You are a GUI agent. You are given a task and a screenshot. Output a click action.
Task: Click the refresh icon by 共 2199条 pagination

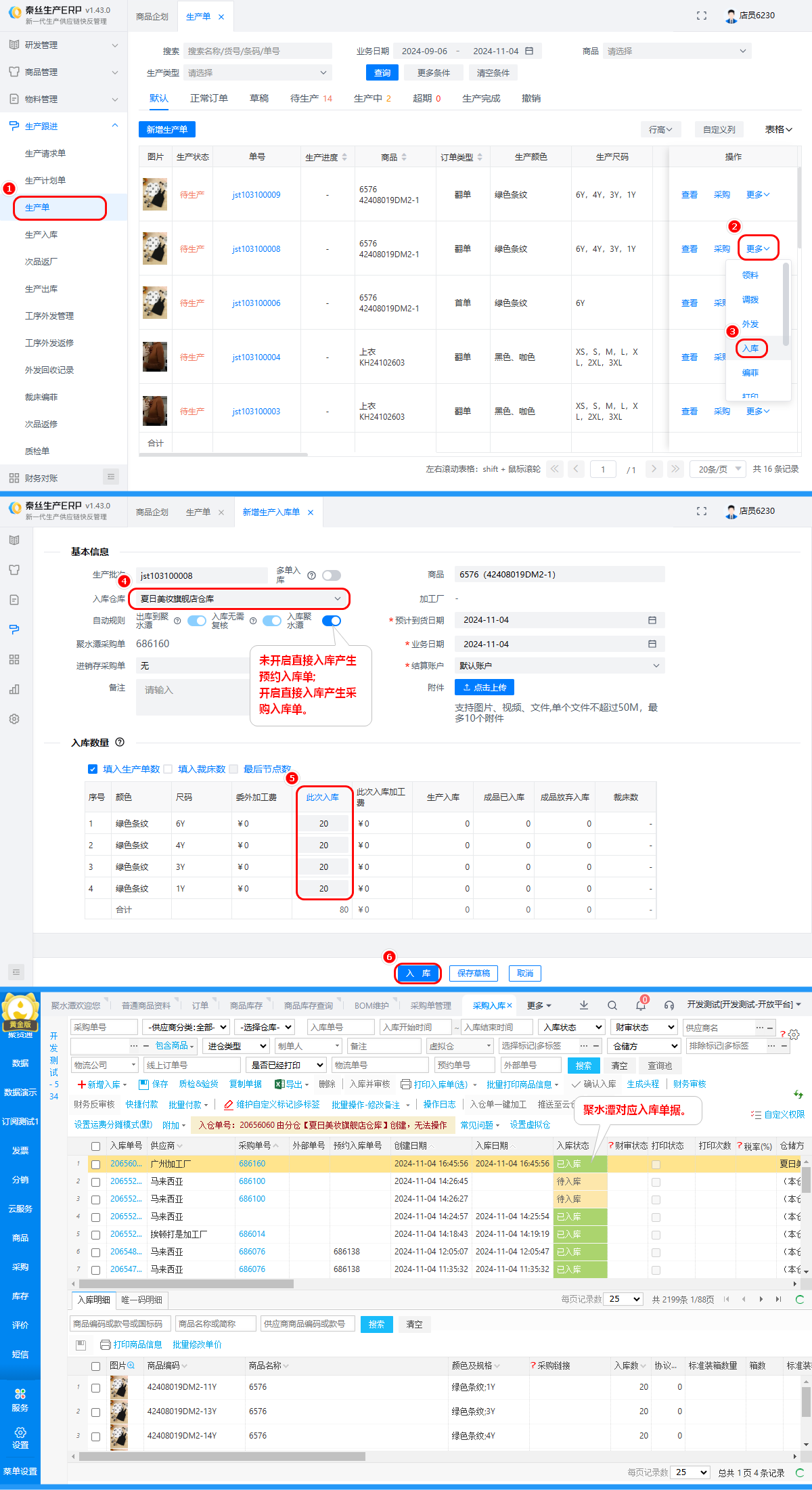[800, 1299]
